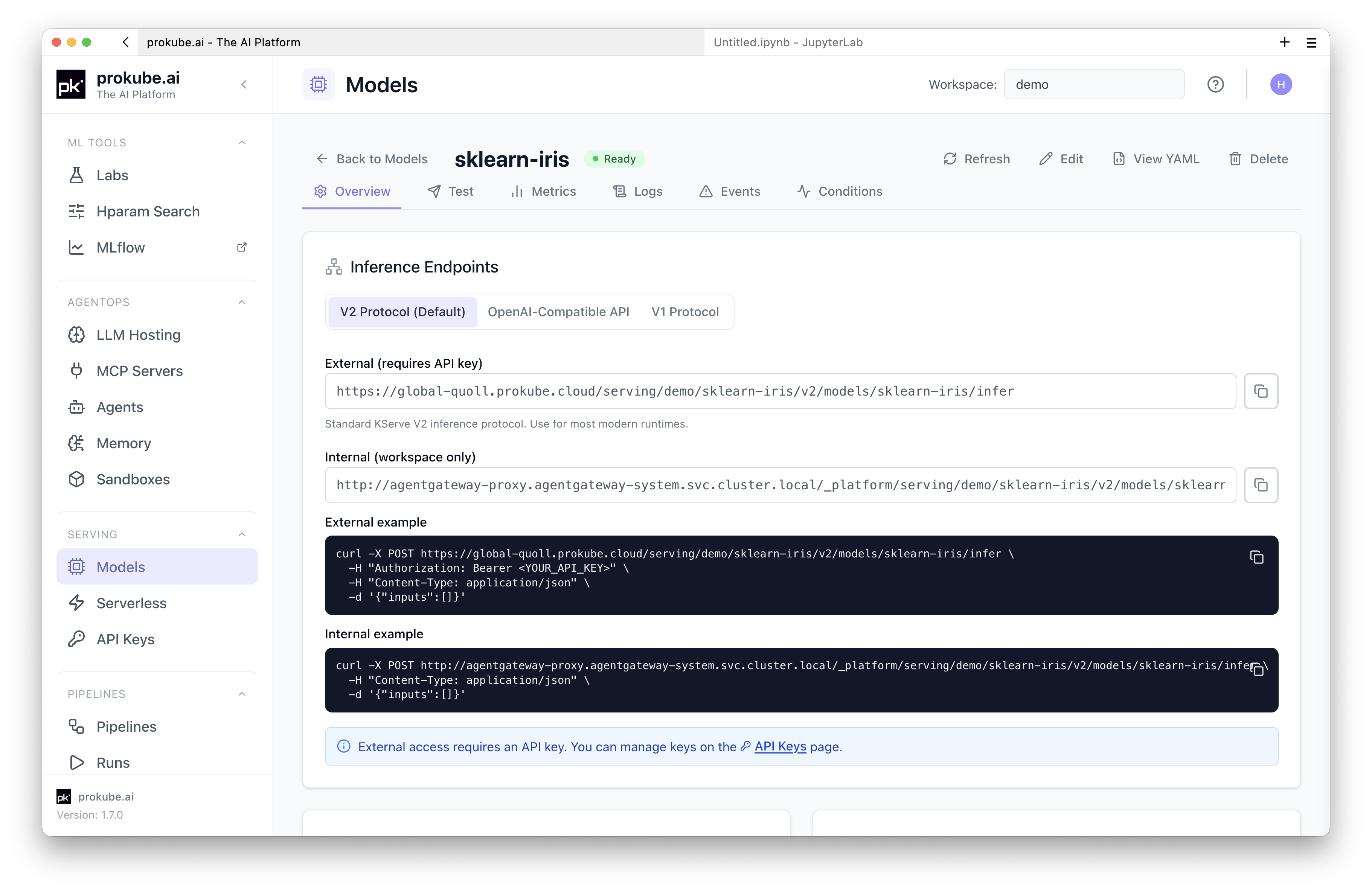
Task: Refresh the model details
Action: click(976, 159)
